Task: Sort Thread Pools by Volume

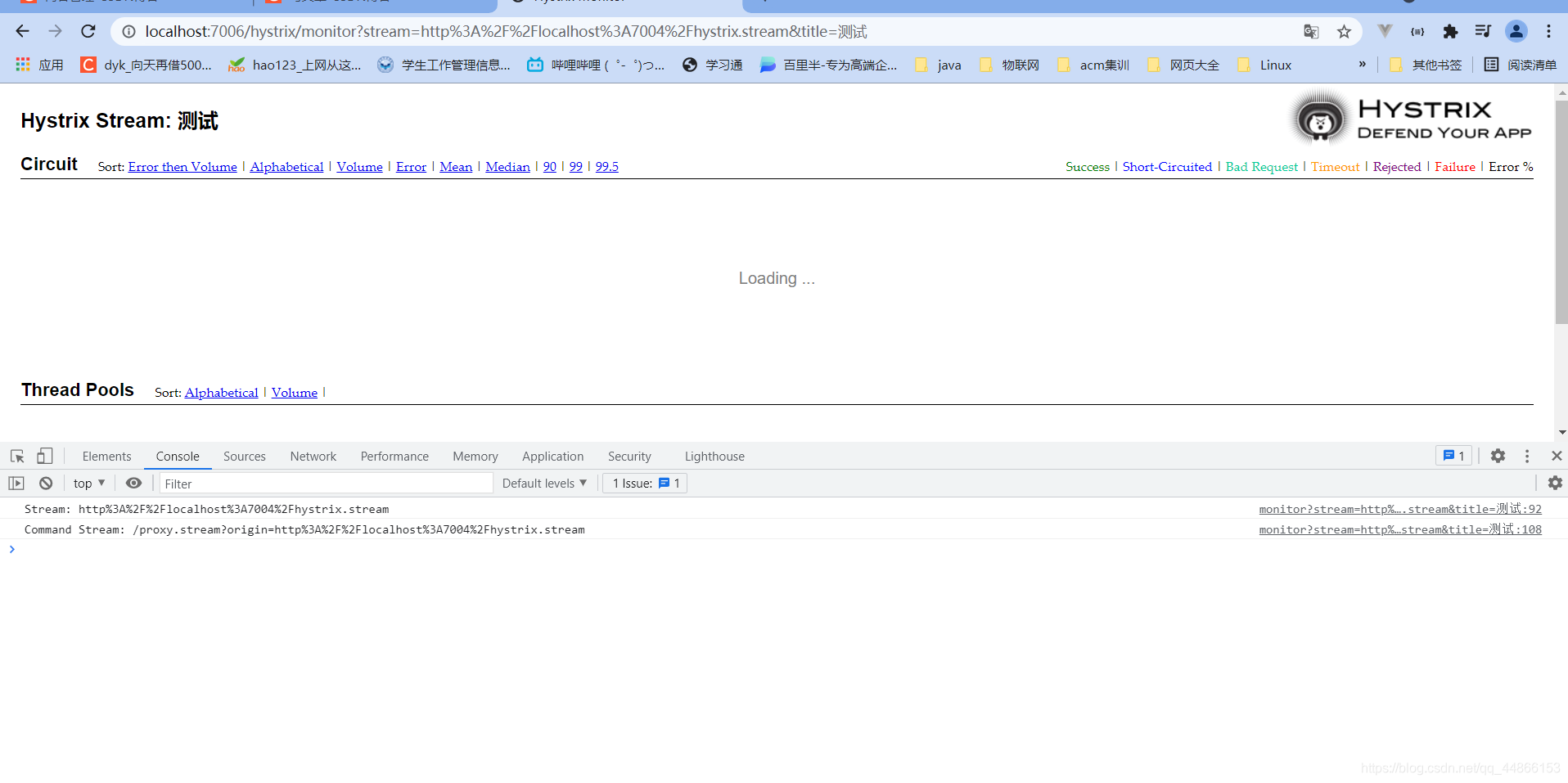Action: pos(295,393)
